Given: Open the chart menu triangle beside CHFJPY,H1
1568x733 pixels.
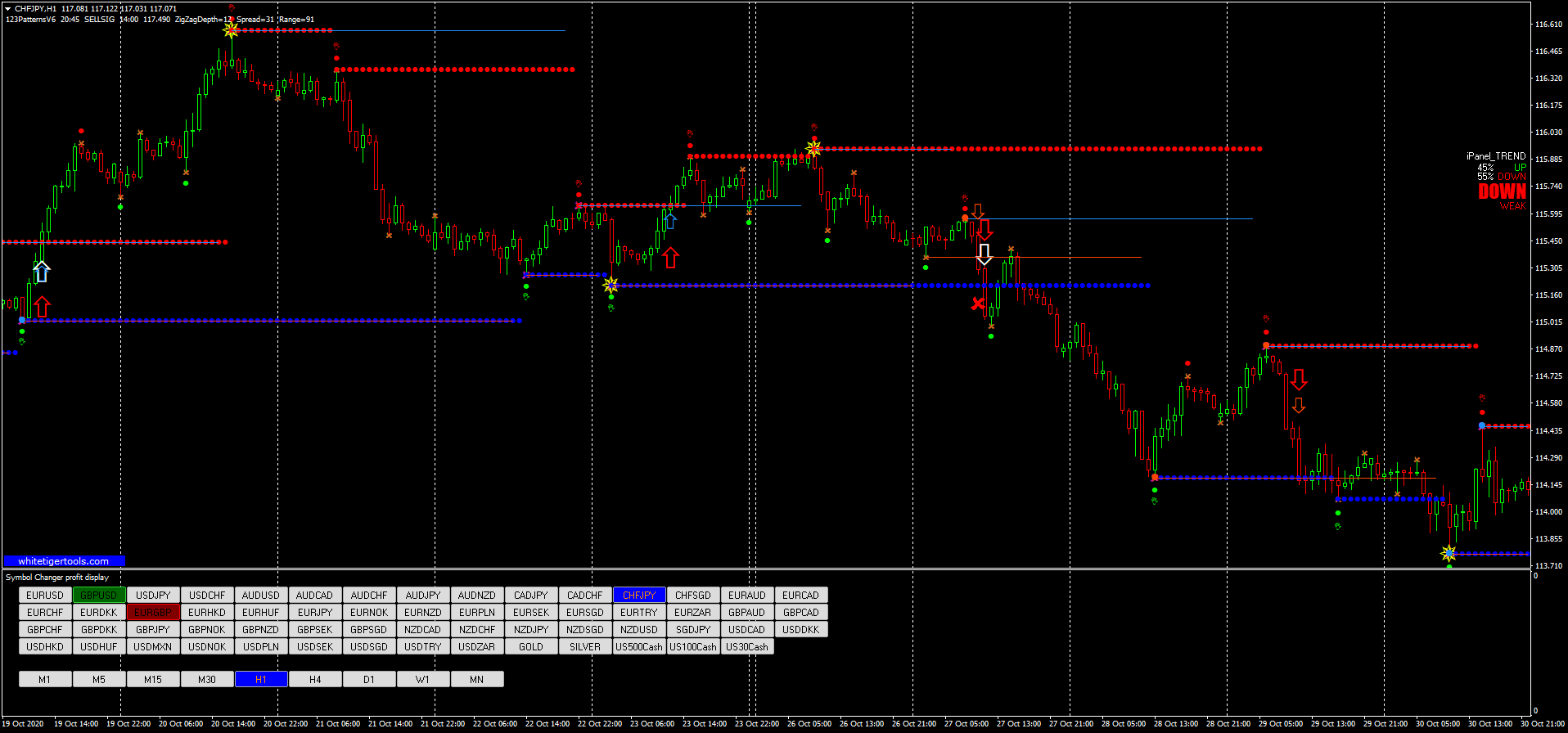Looking at the screenshot, I should (x=8, y=9).
